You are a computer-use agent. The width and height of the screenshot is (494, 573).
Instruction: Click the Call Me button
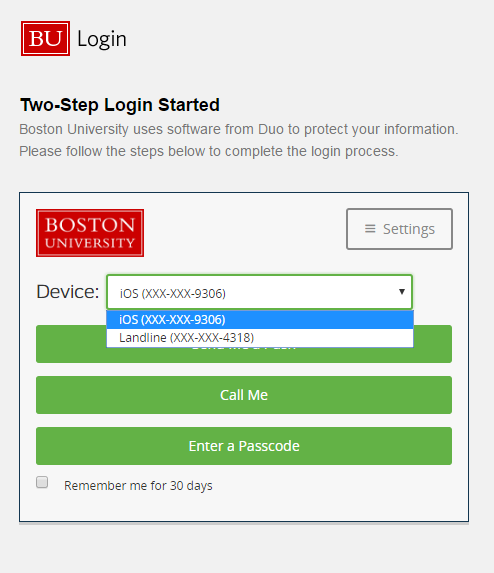point(244,395)
